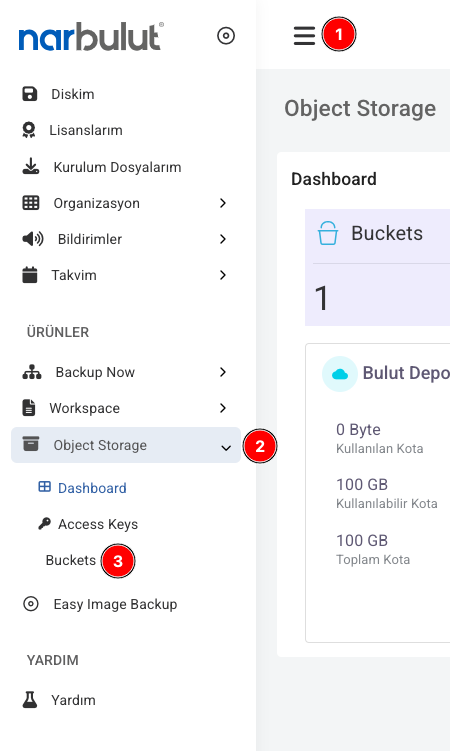Collapse the Object Storage down chevron
450x751 pixels.
click(x=226, y=448)
